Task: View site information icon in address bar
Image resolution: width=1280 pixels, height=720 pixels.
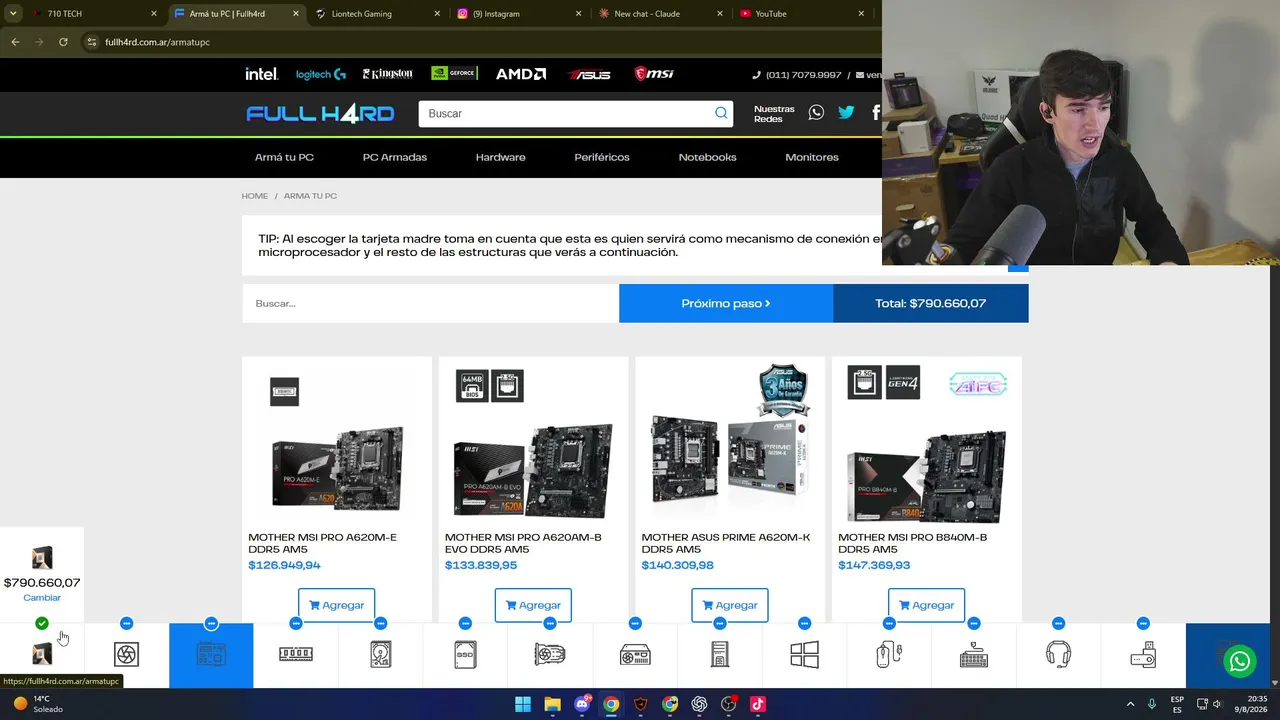Action: pyautogui.click(x=91, y=42)
